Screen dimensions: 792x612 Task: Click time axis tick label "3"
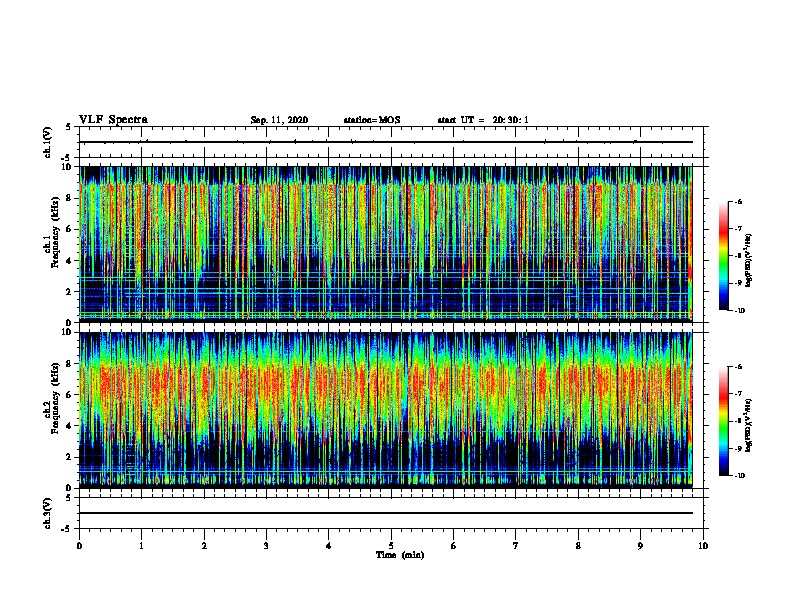[266, 545]
